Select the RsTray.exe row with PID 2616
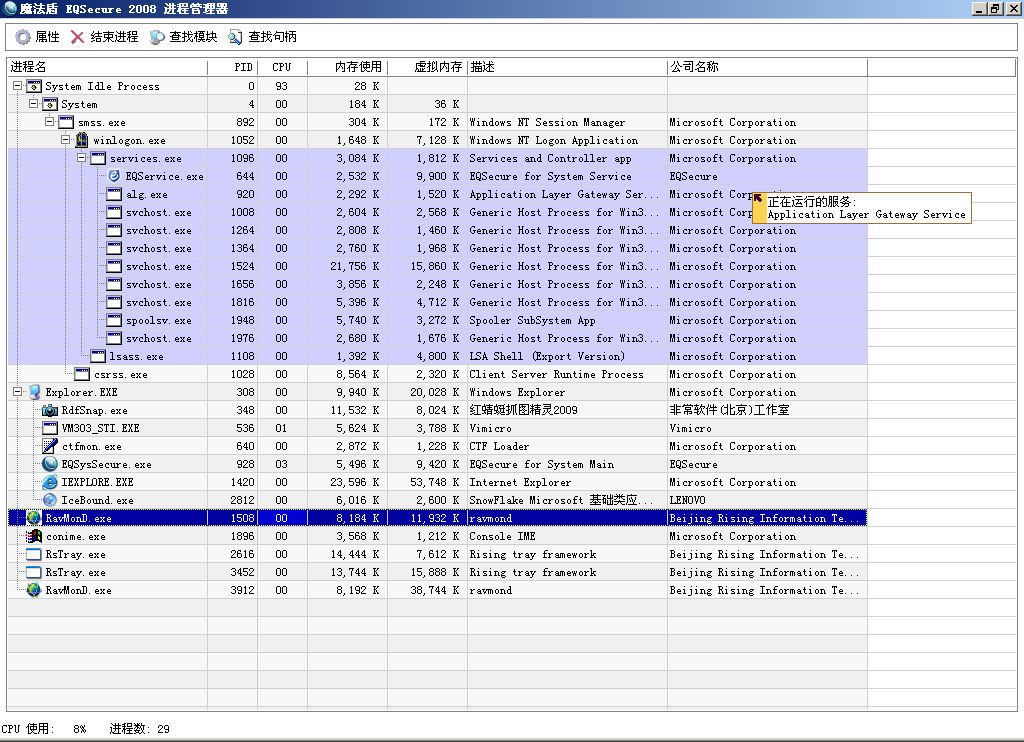1024x742 pixels. [x=75, y=554]
